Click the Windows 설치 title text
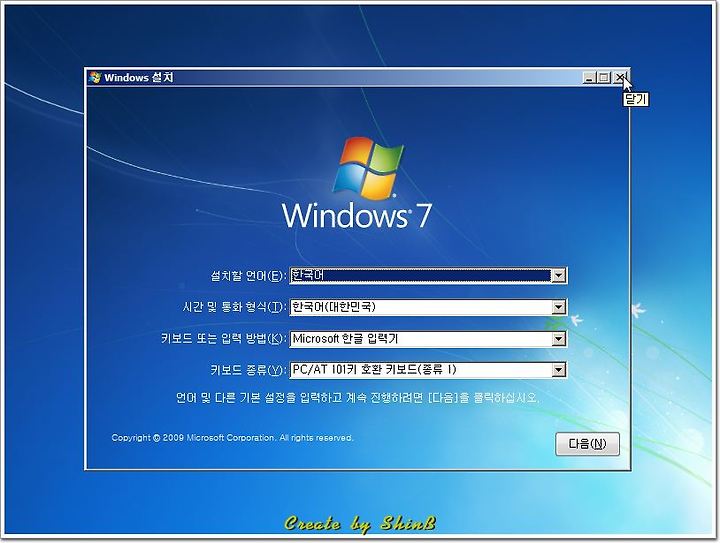Viewport: 720px width, 543px height. (x=139, y=78)
